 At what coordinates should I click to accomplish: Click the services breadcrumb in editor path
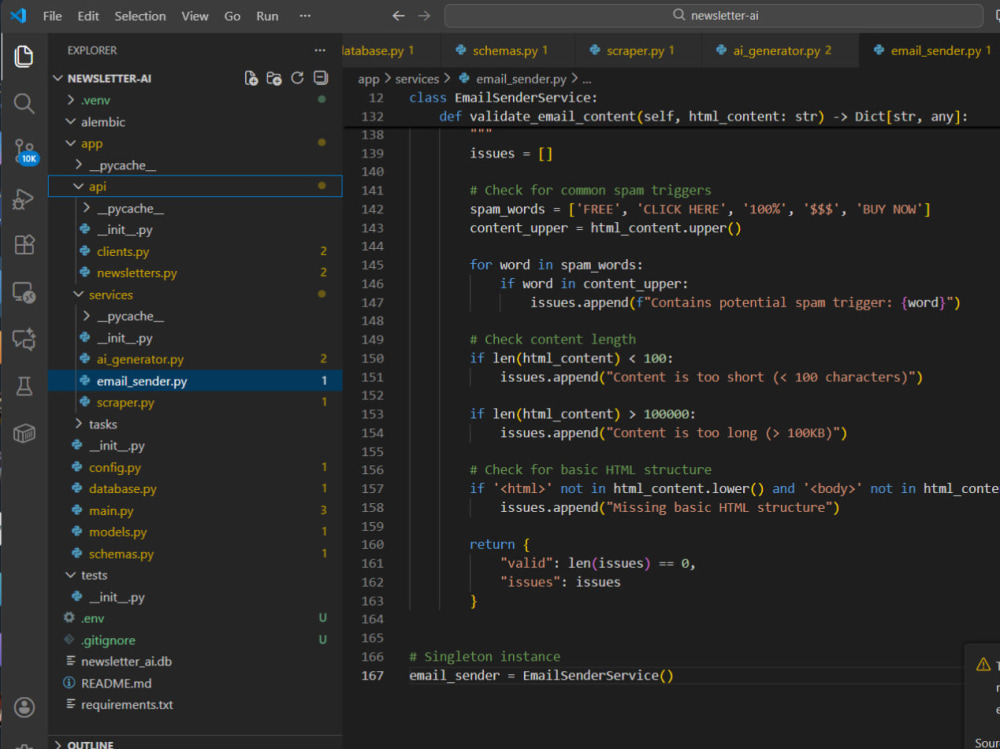[417, 79]
